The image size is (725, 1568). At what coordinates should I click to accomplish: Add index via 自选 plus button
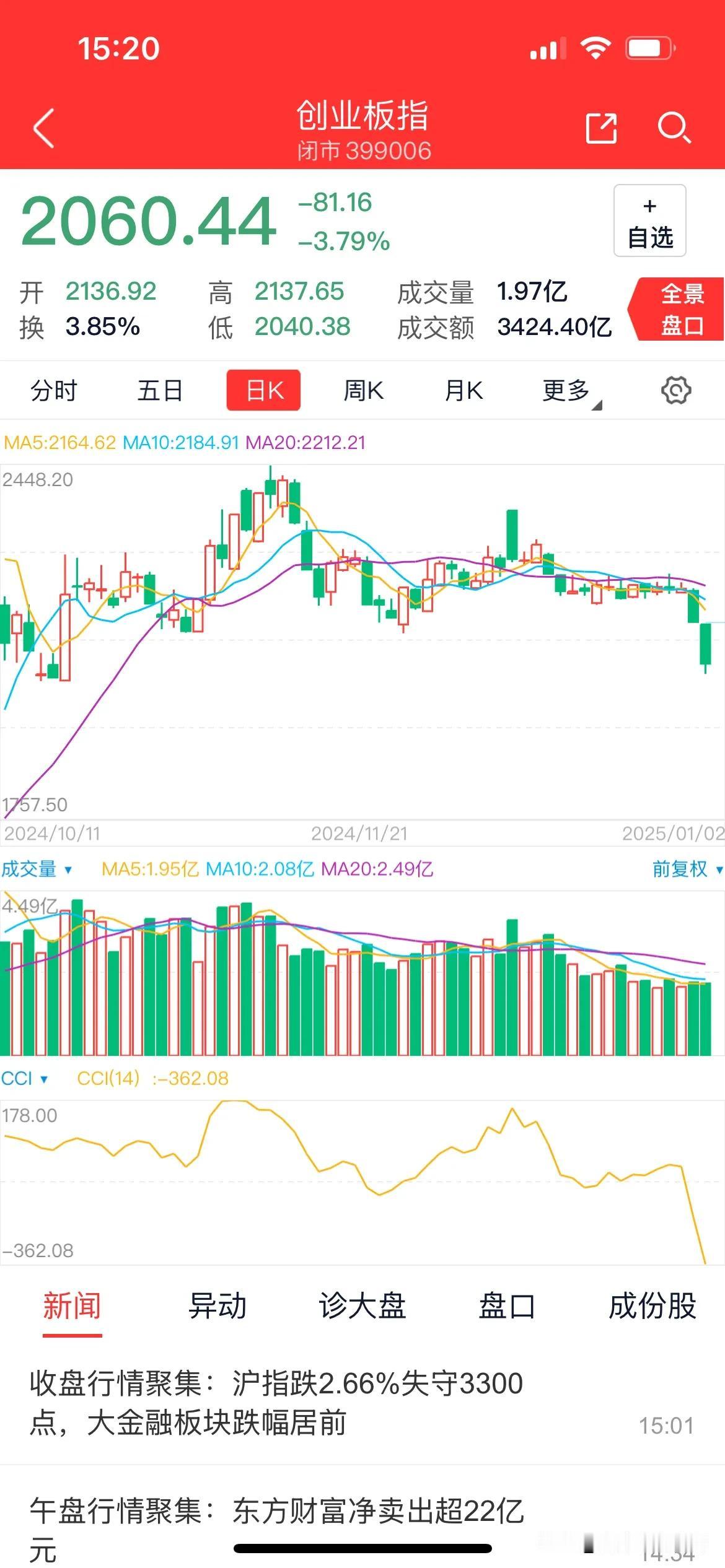(650, 220)
